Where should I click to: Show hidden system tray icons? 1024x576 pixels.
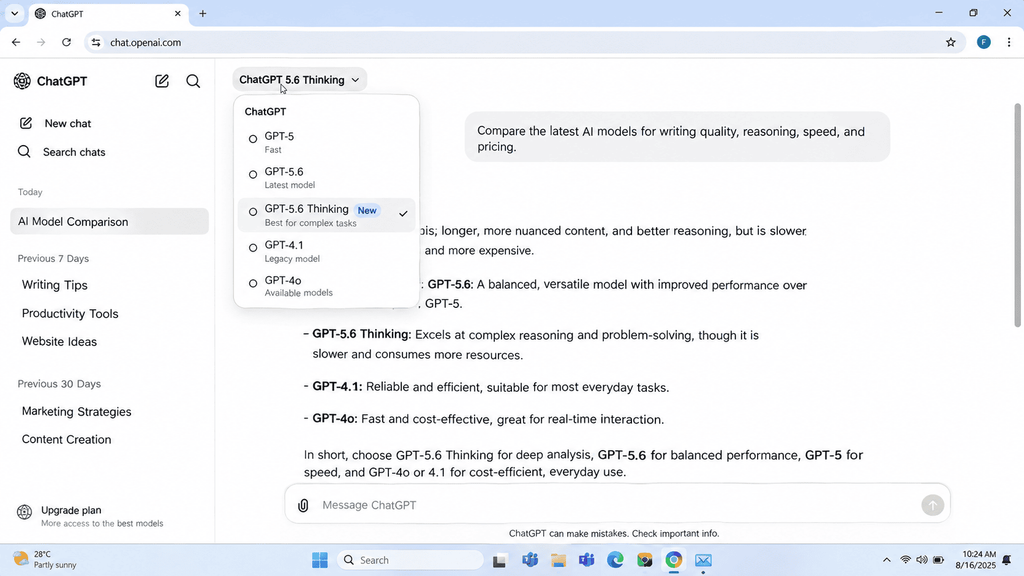tap(886, 560)
